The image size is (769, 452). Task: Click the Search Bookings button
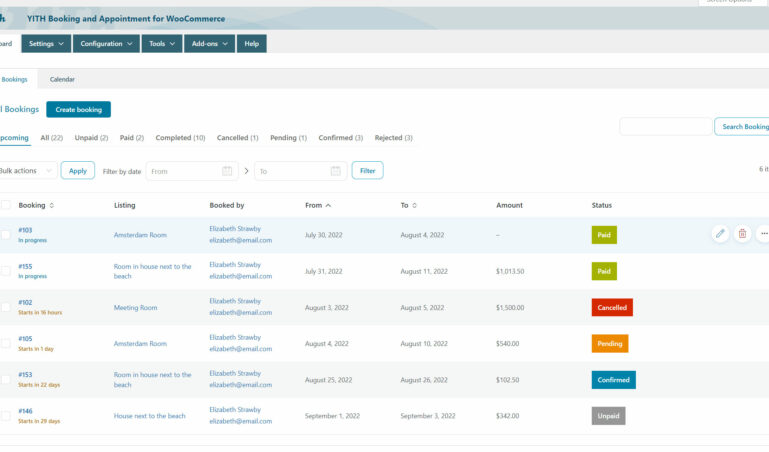742,126
